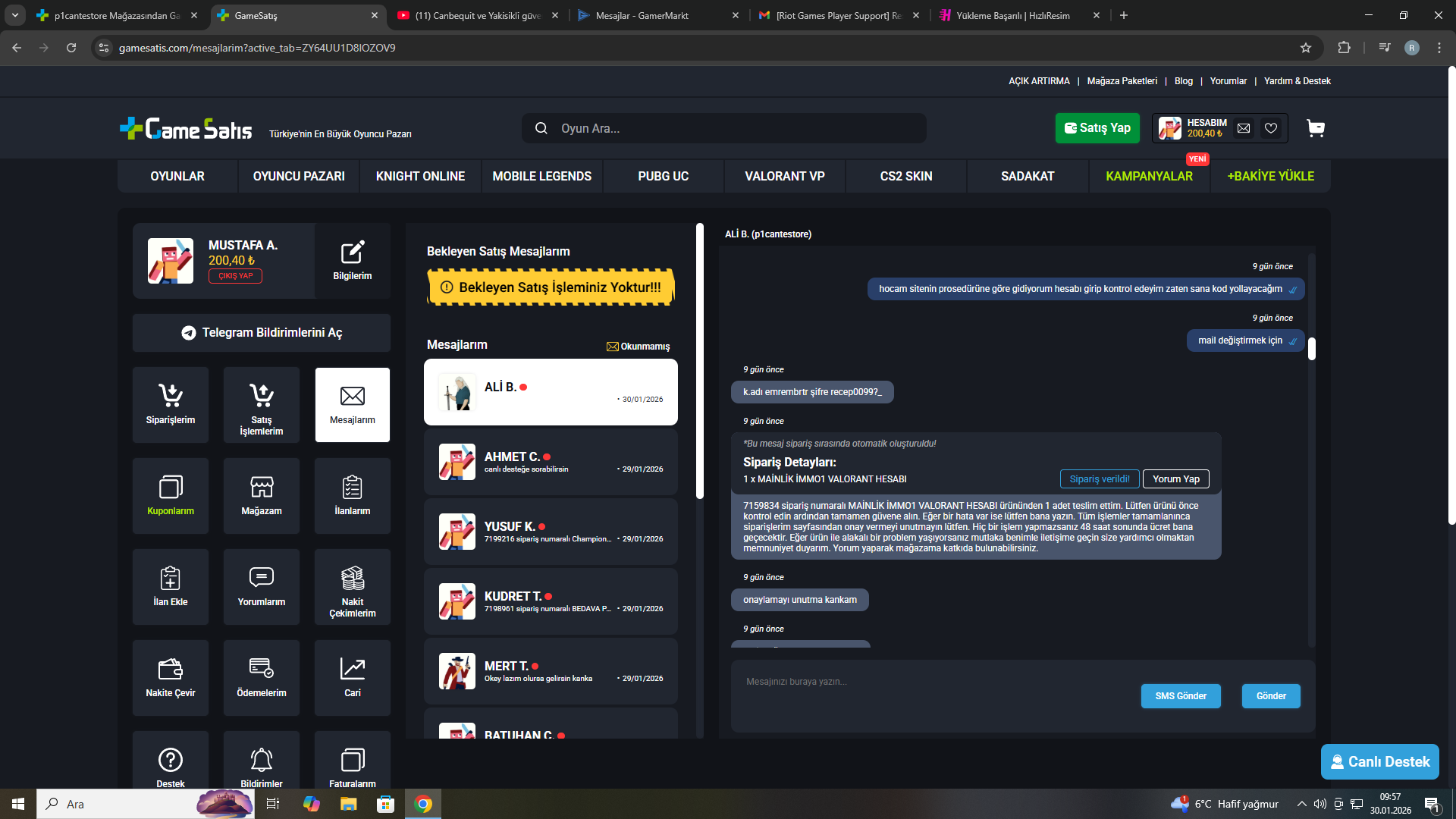
Task: Switch to the Canbequit YouTube tab
Action: [x=478, y=15]
